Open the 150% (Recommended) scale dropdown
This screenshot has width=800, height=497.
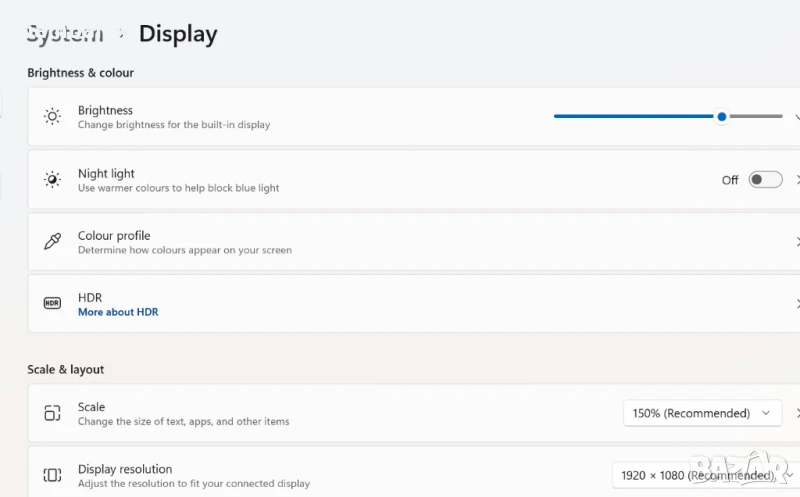click(701, 413)
